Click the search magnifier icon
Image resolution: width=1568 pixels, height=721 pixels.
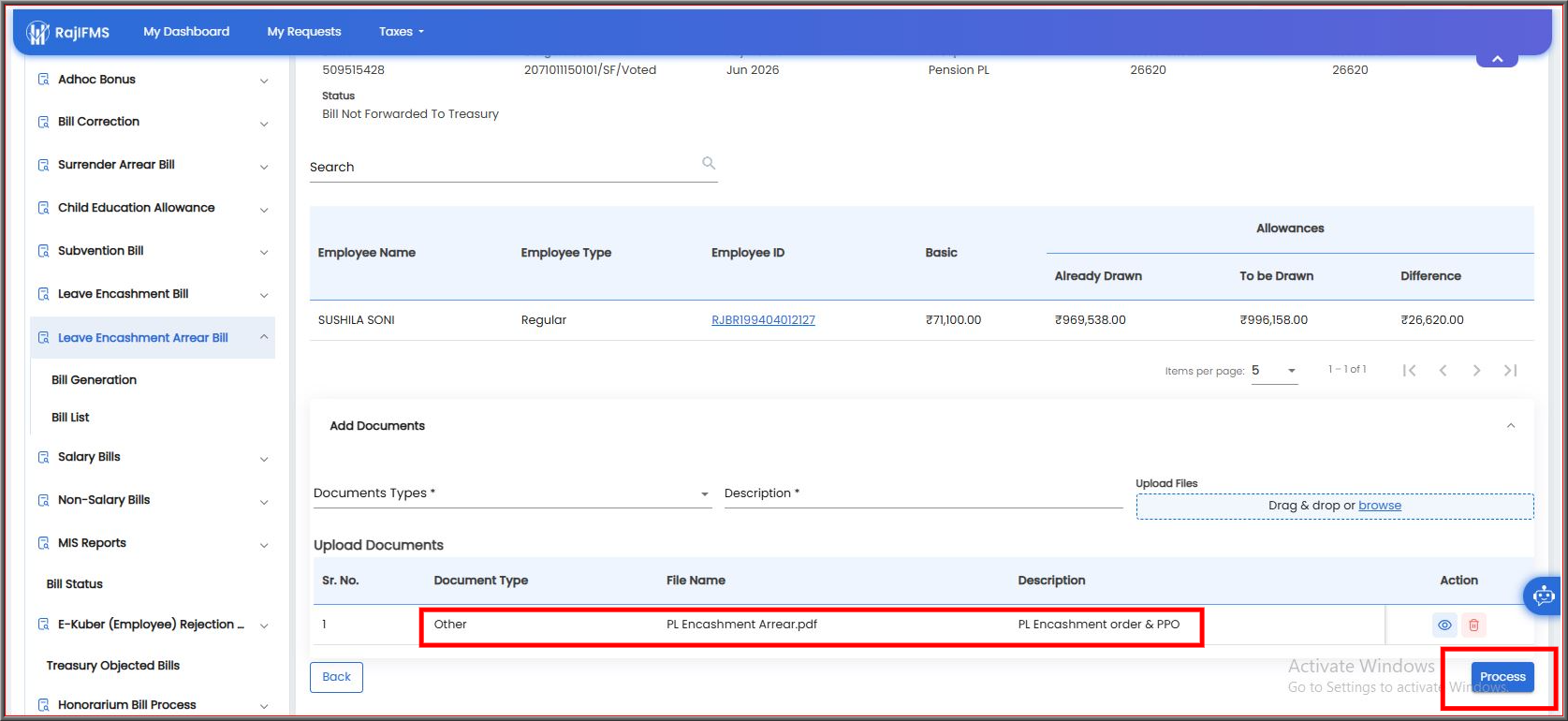(x=709, y=163)
